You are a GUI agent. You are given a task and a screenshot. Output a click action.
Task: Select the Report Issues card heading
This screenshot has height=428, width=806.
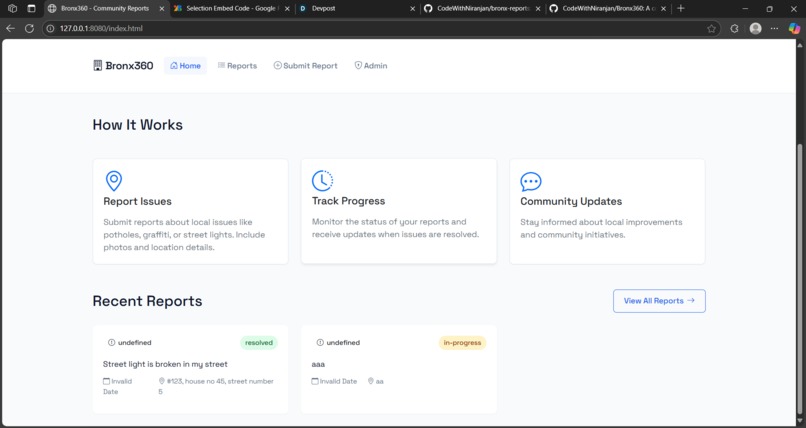pos(137,201)
